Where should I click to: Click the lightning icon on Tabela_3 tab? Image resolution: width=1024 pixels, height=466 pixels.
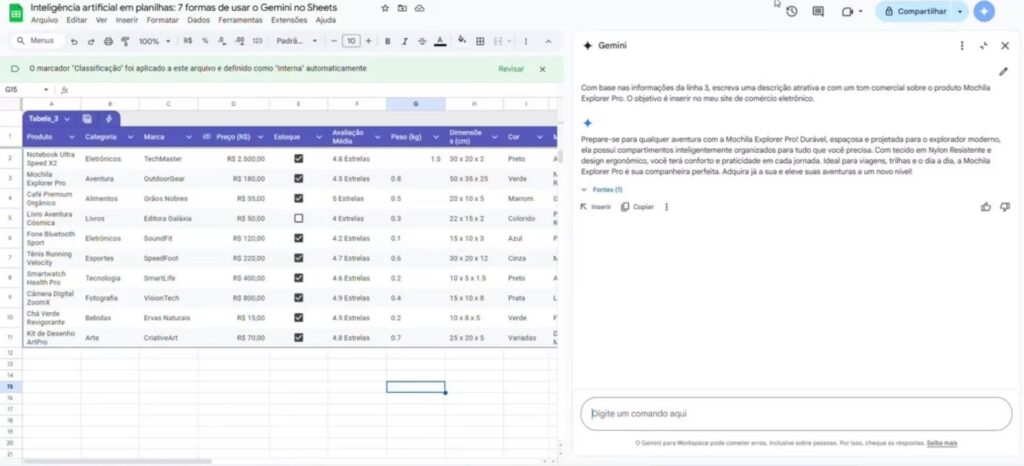[108, 119]
